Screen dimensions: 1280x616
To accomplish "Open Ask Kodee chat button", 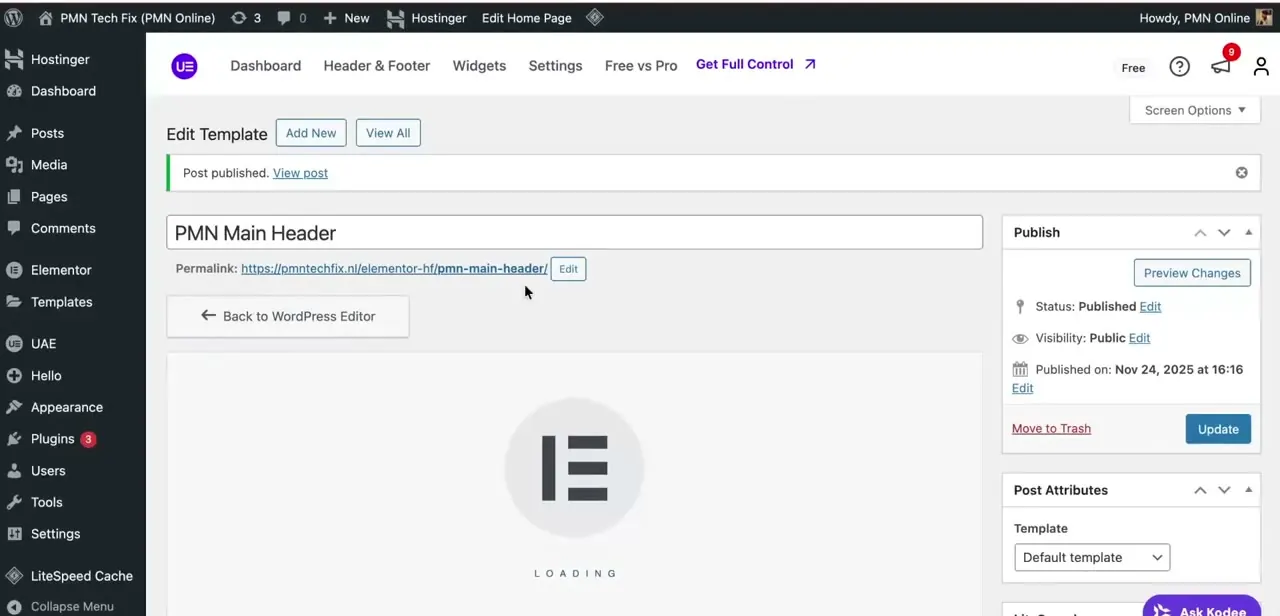I will pyautogui.click(x=1201, y=607).
